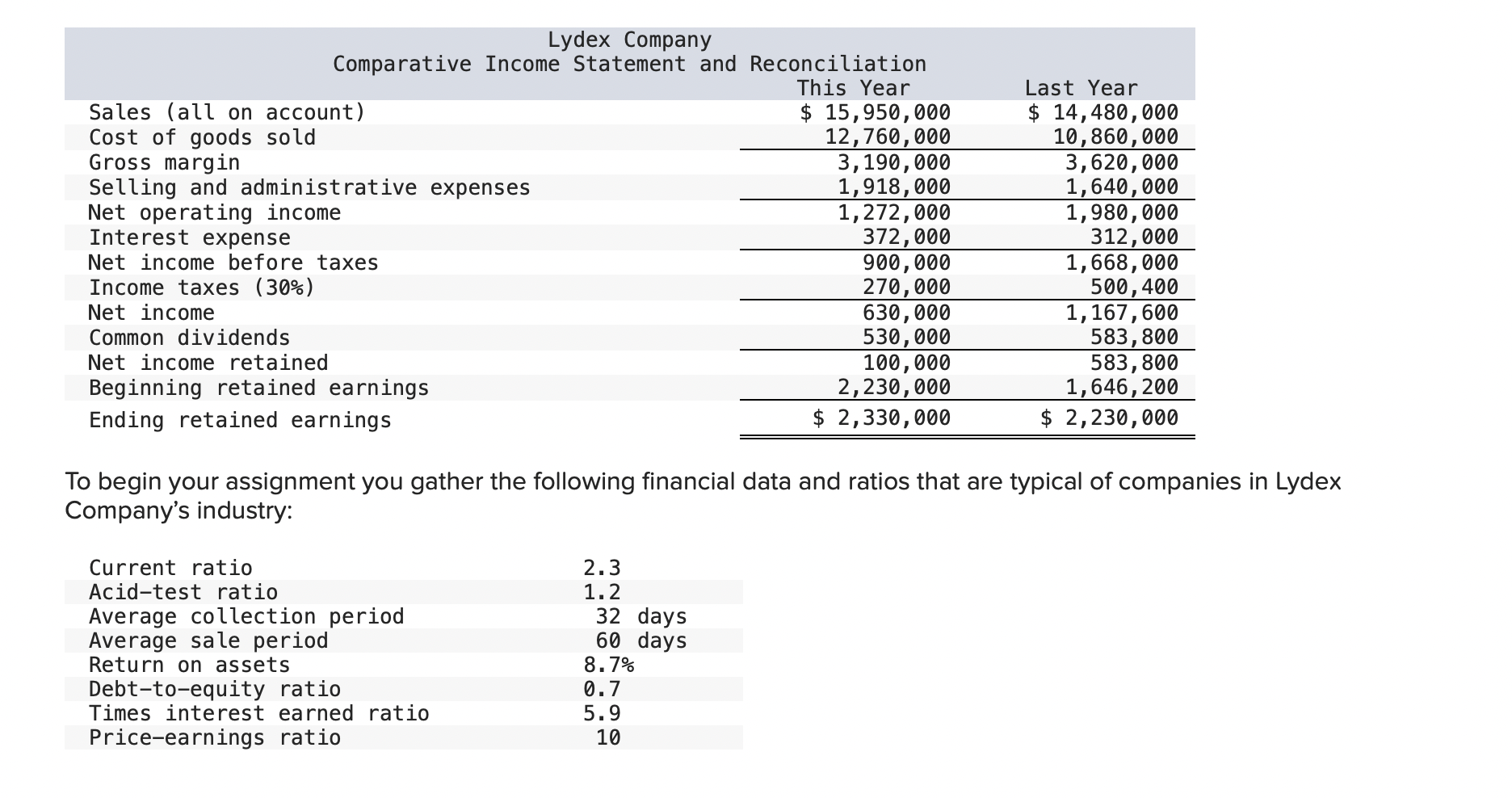
Task: Click last year's sales value $ 14,480,000
Action: [1102, 112]
